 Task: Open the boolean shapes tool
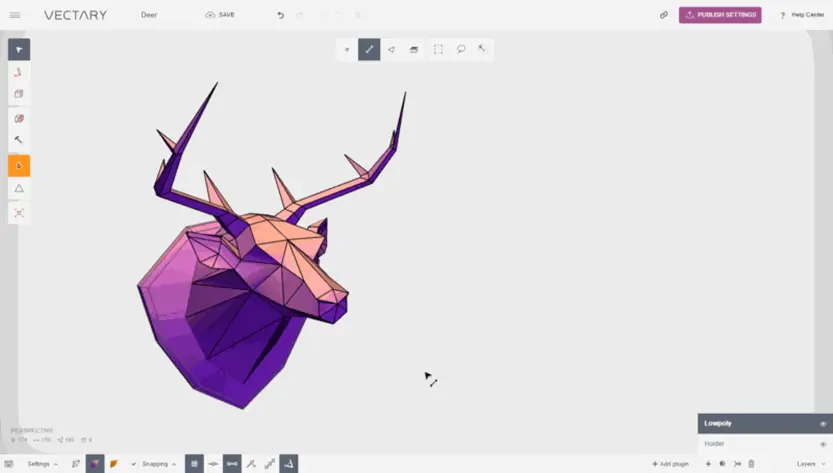click(19, 118)
